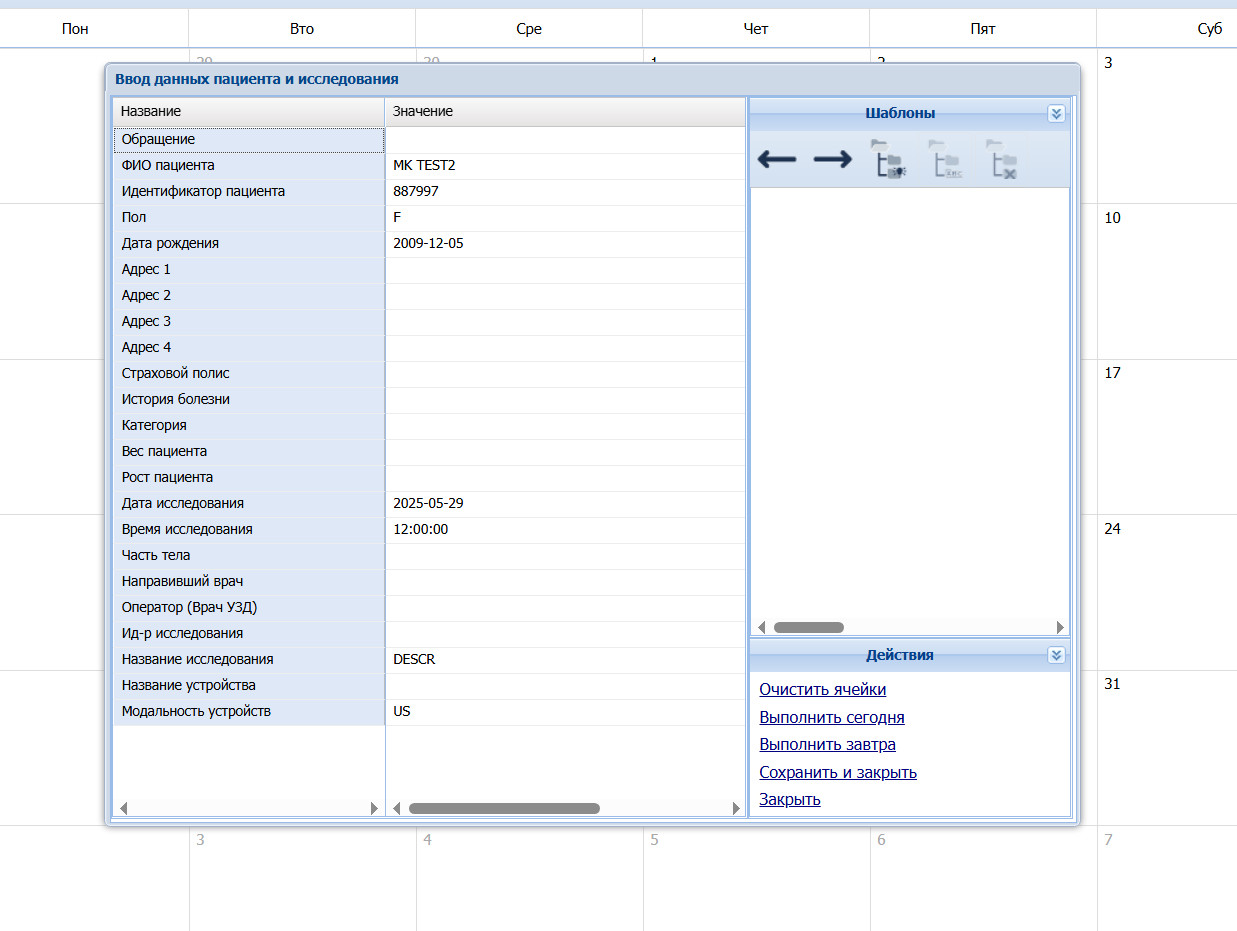The height and width of the screenshot is (931, 1237).
Task: Select the История болезни row label
Action: click(249, 400)
